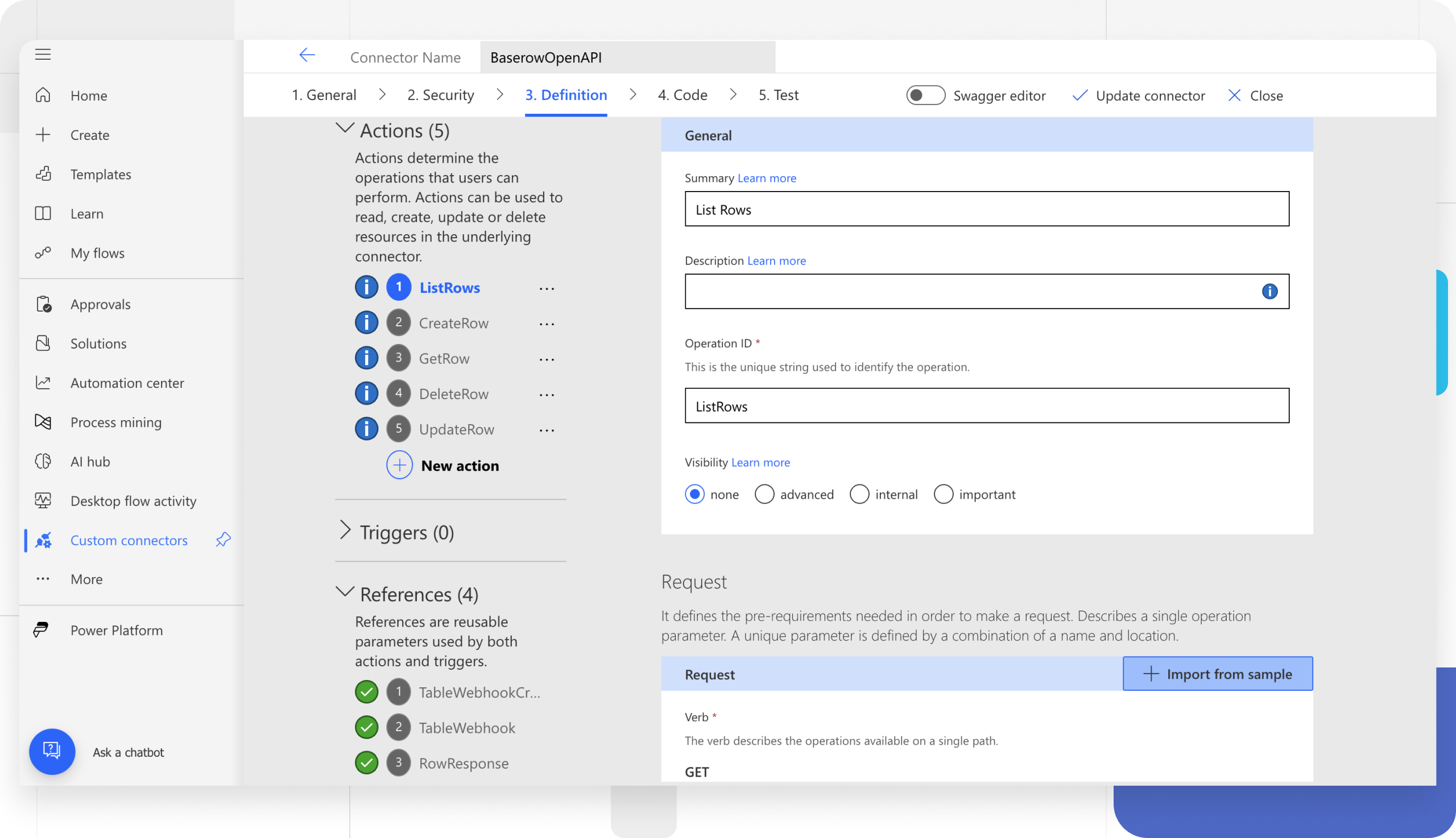1456x838 pixels.
Task: Click Update connector button
Action: (x=1138, y=96)
